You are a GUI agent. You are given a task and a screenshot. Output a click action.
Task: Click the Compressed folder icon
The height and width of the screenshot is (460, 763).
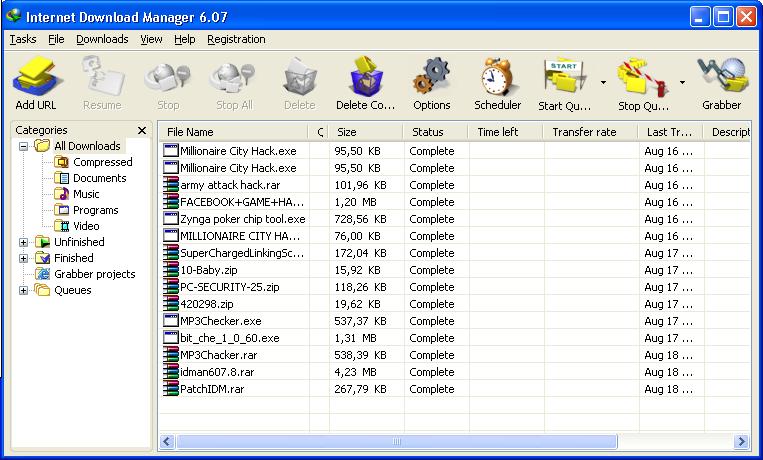pyautogui.click(x=61, y=162)
